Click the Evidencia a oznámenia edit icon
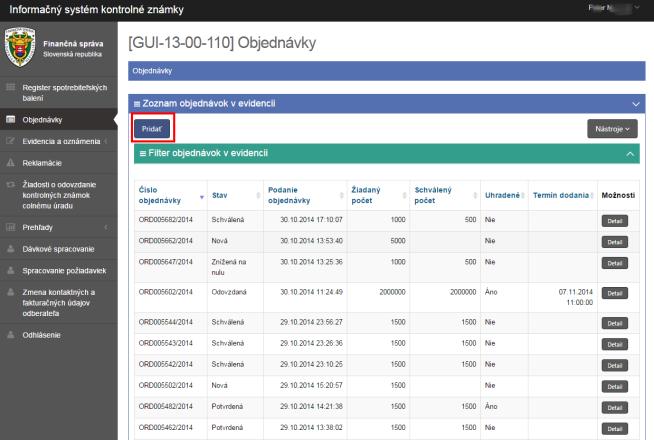The image size is (654, 440). click(x=11, y=141)
